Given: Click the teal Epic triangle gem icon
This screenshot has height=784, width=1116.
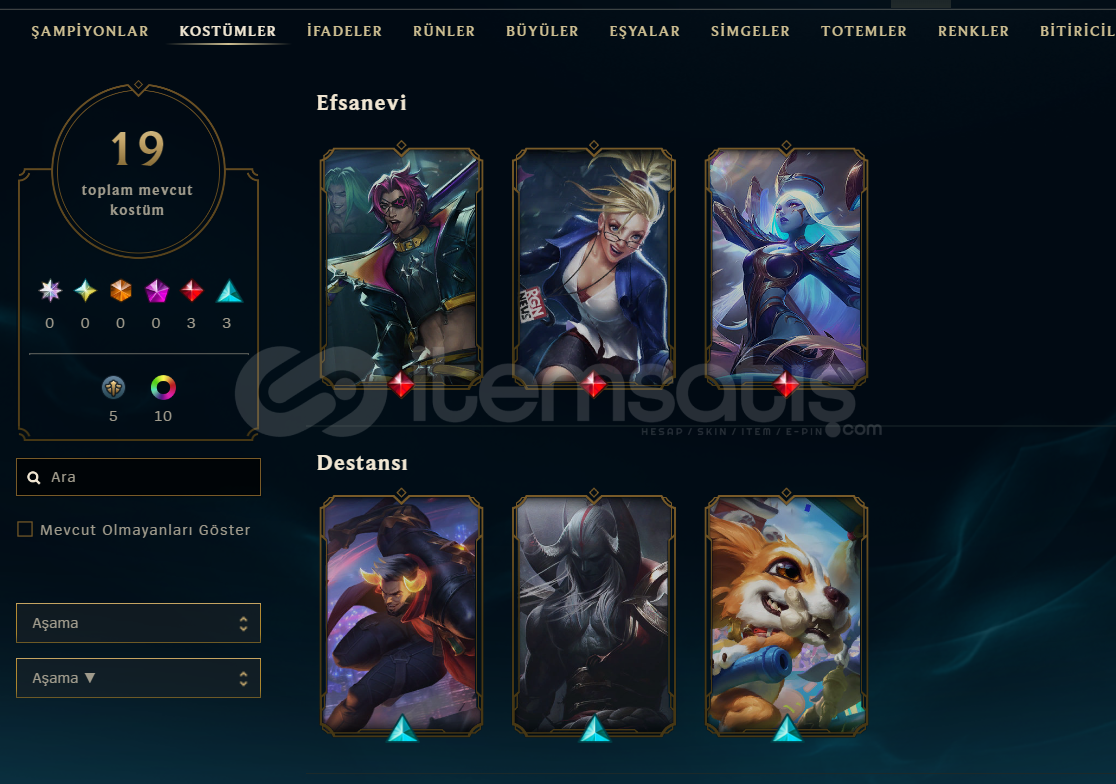Looking at the screenshot, I should click(x=229, y=292).
